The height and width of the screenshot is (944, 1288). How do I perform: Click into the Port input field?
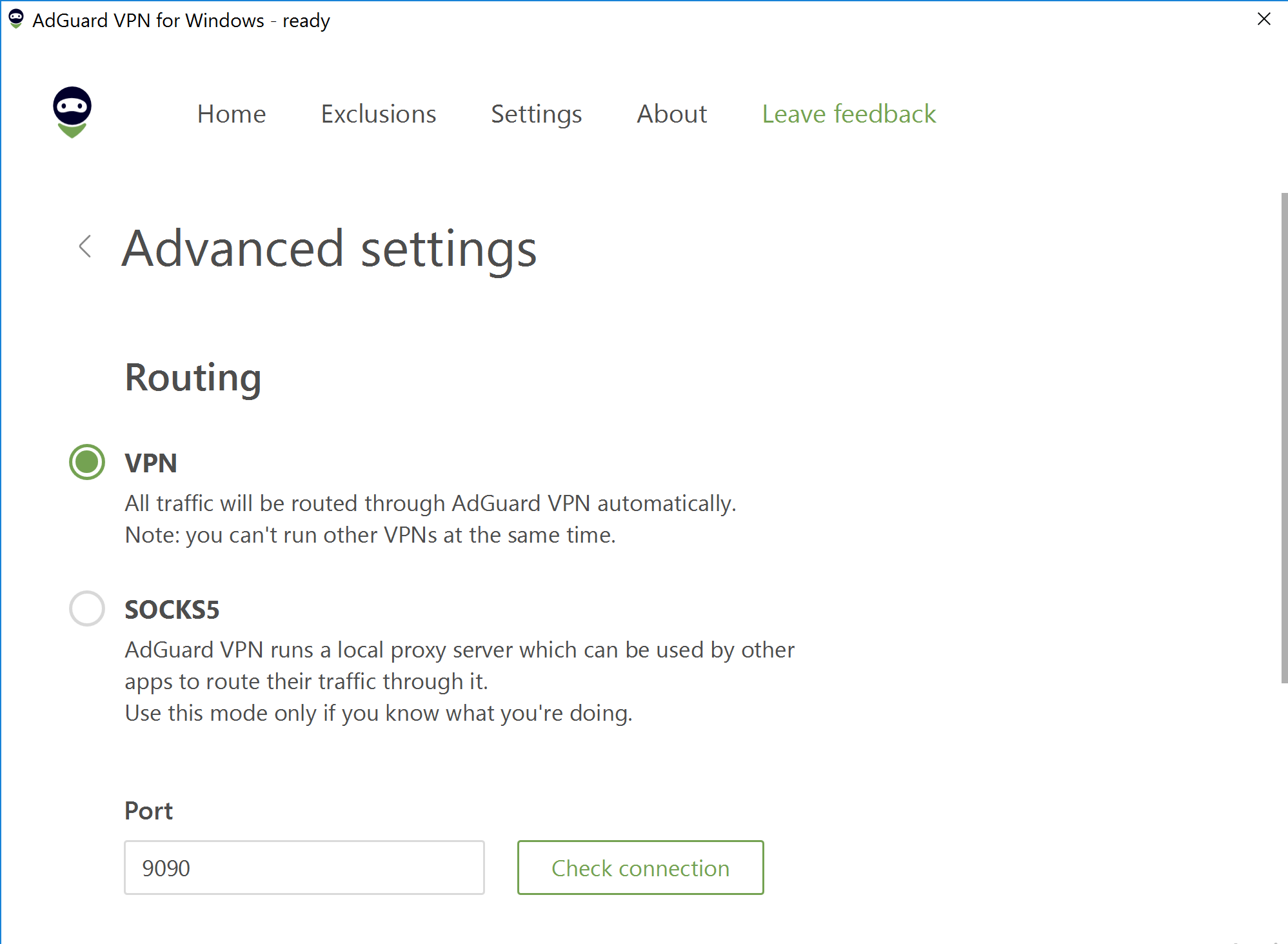(304, 867)
